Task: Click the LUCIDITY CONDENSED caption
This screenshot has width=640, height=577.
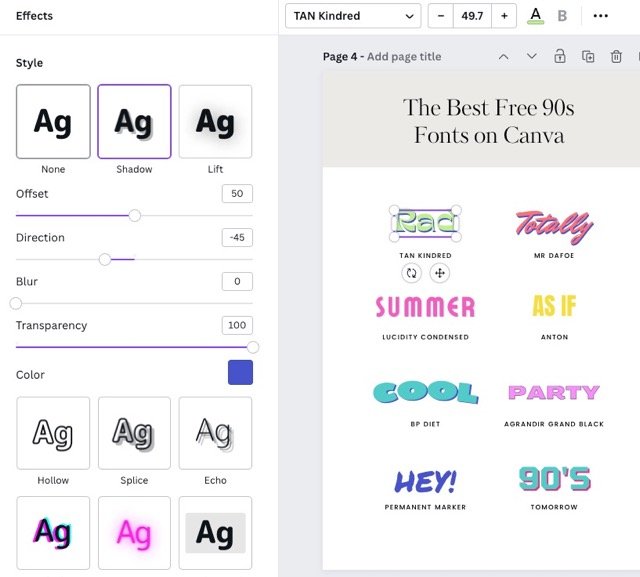Action: coord(425,337)
